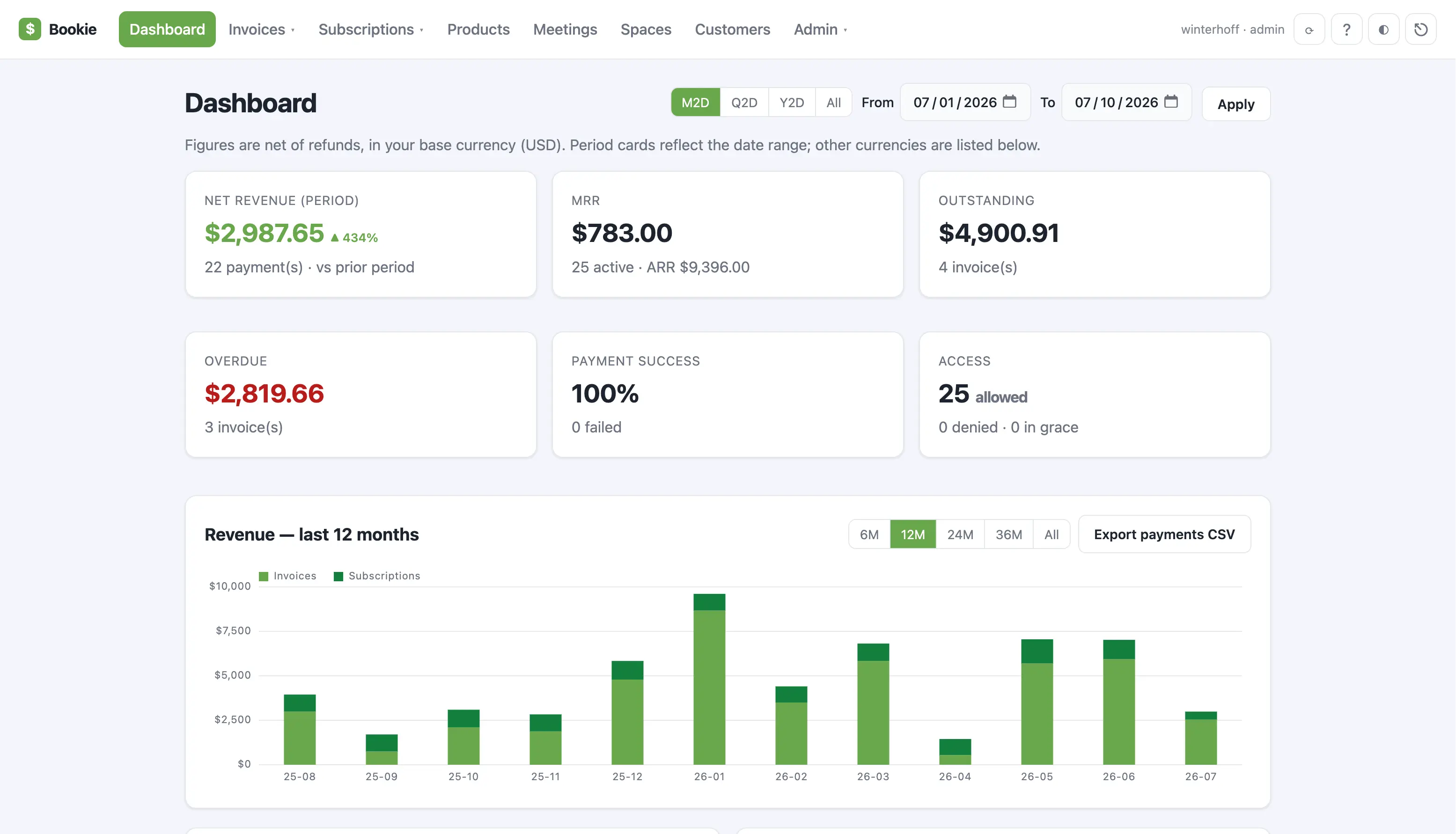Click the 26-05 revenue bar
Image resolution: width=1456 pixels, height=834 pixels.
point(1037,702)
